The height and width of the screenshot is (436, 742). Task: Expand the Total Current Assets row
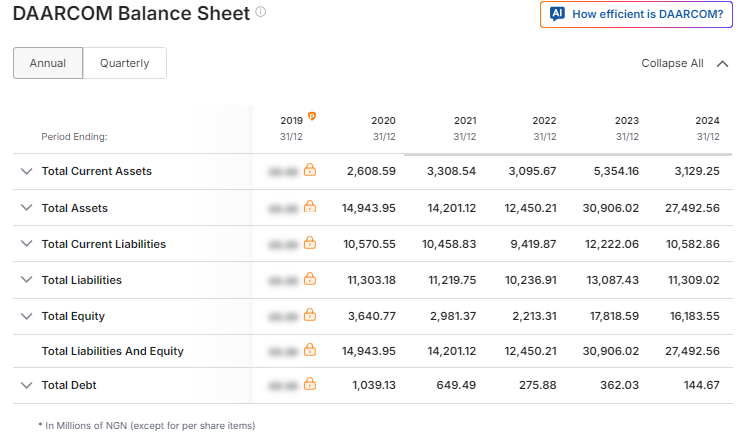pos(27,171)
